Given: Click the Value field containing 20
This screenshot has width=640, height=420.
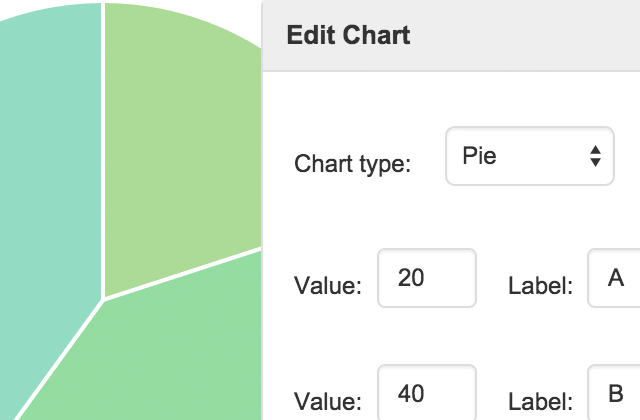Looking at the screenshot, I should pyautogui.click(x=426, y=278).
